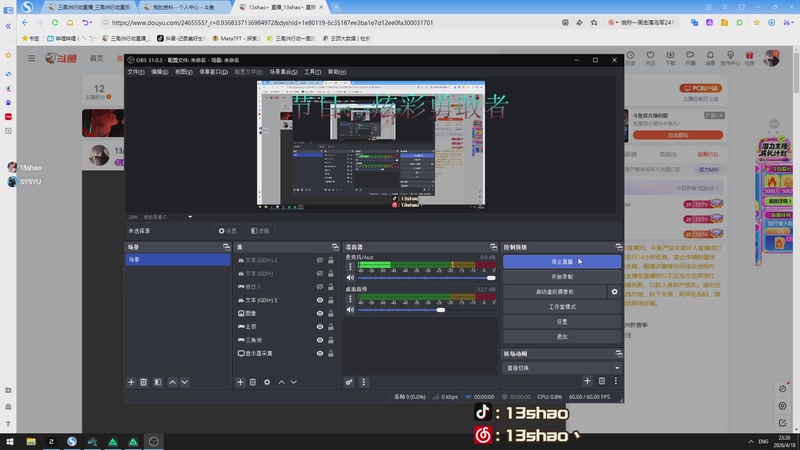Click the 开始录制 start recording button

coord(562,277)
